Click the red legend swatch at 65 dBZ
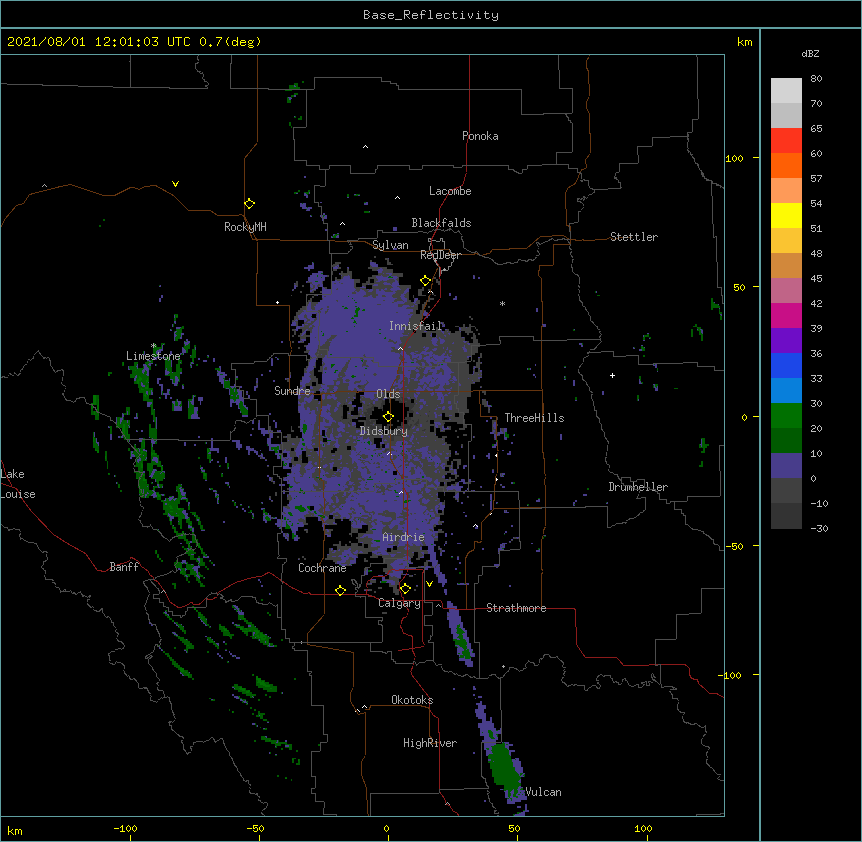862x842 pixels. (786, 141)
